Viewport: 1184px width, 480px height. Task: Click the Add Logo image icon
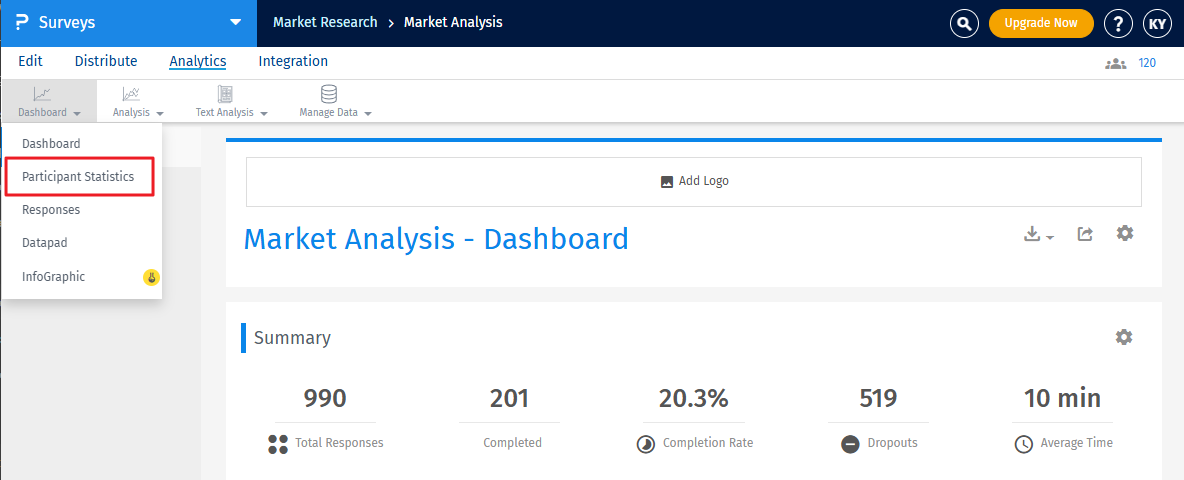point(667,181)
